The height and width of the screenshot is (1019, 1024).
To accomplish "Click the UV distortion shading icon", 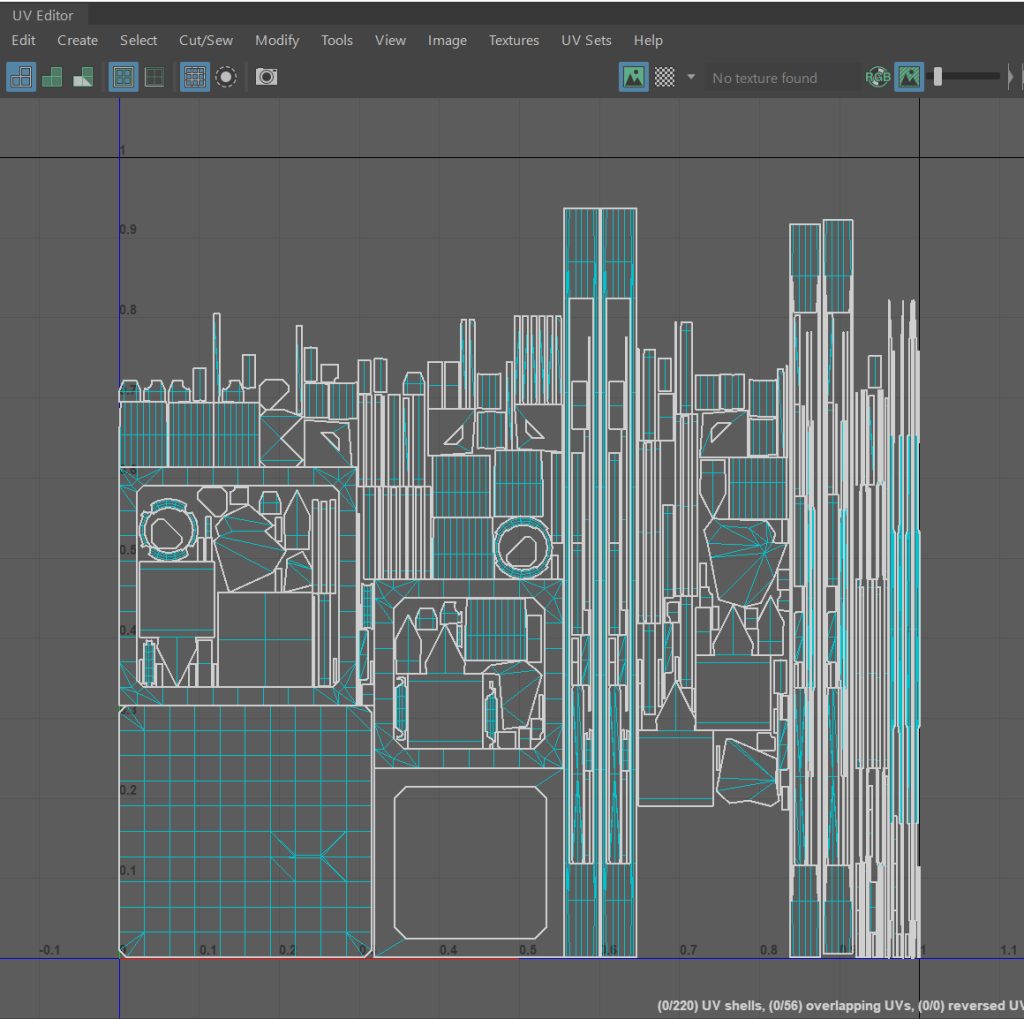I will pyautogui.click(x=83, y=77).
